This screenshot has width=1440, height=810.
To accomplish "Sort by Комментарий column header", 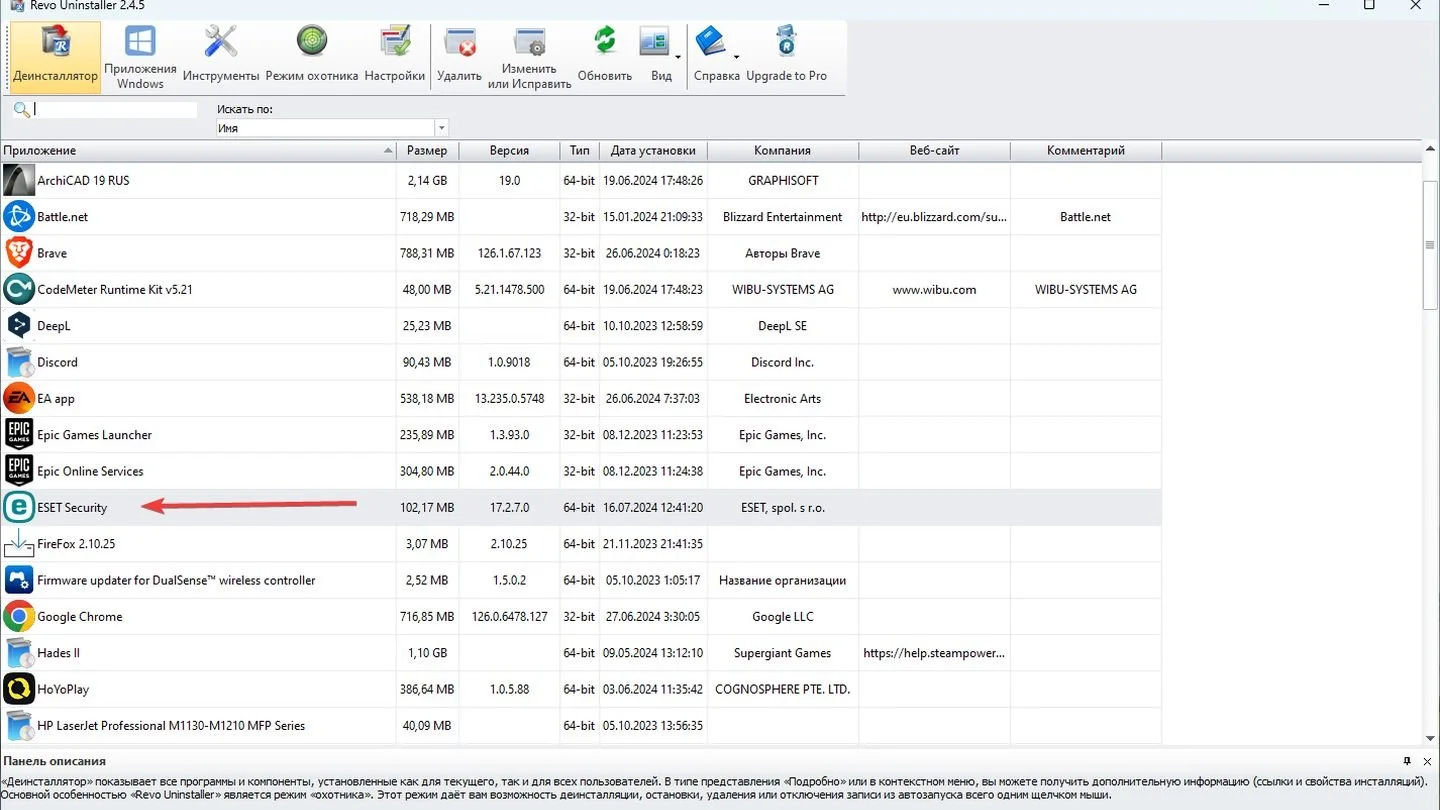I will pos(1086,150).
